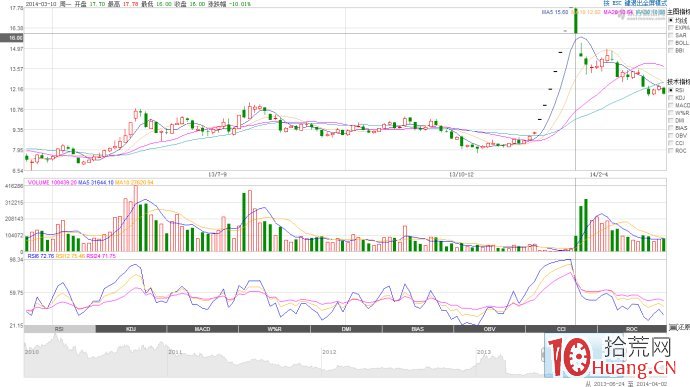Click the VOLUME legend text in volume panel
This screenshot has width=690, height=387.
pyautogui.click(x=52, y=182)
